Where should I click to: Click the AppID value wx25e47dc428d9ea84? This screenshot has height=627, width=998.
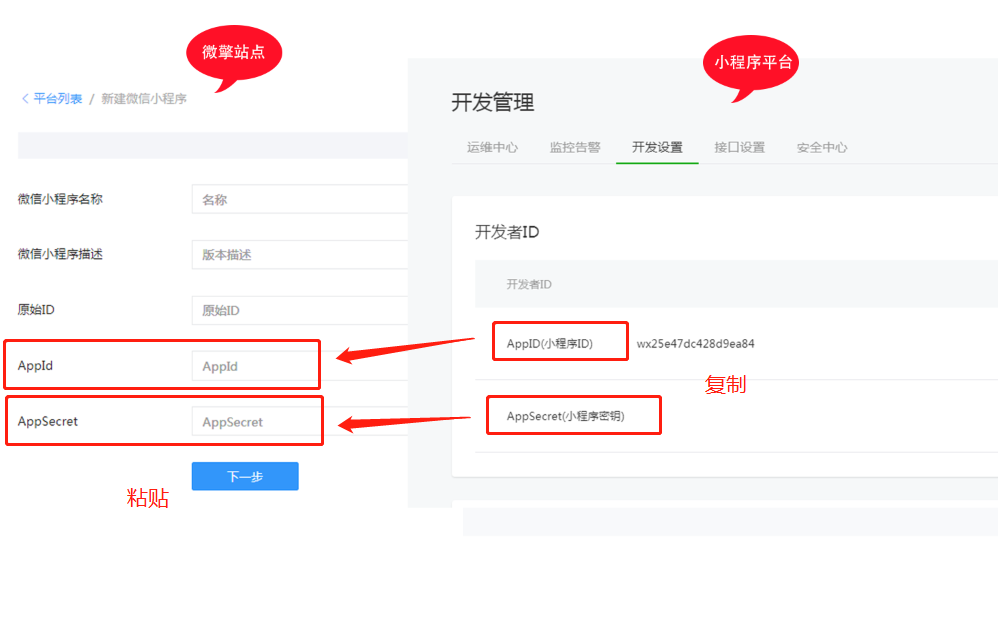click(696, 344)
